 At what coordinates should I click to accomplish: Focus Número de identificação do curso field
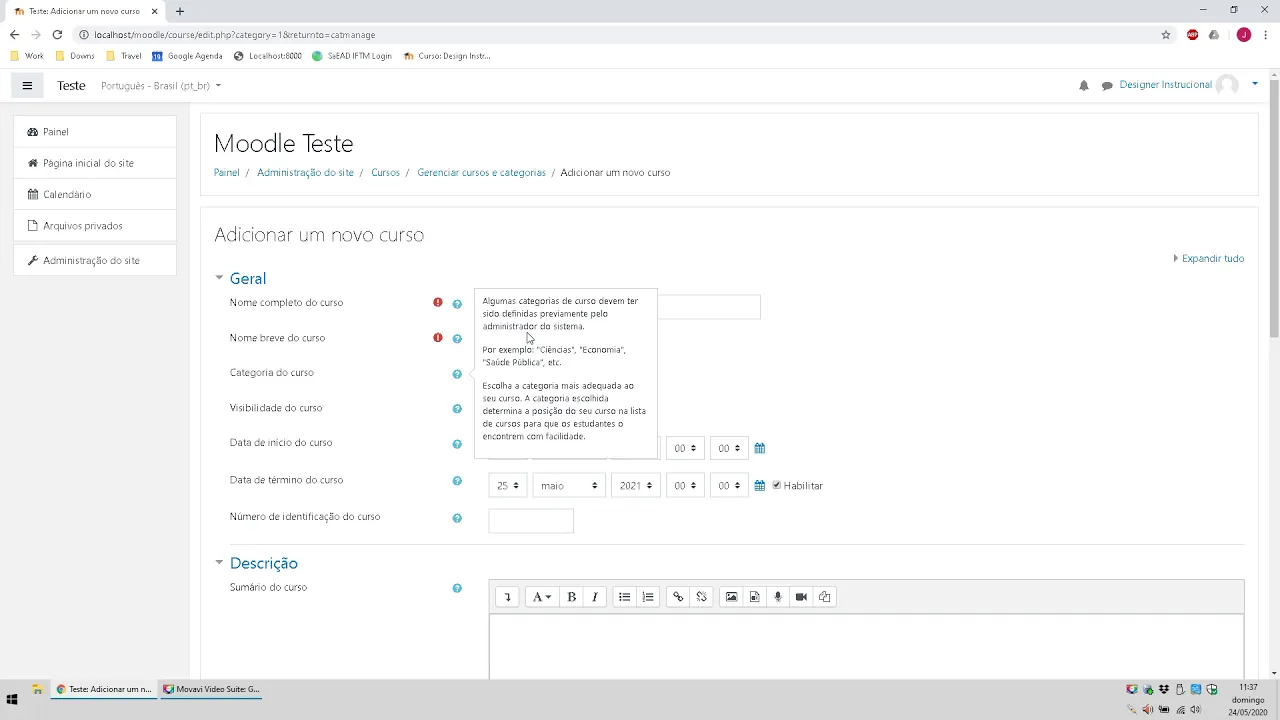pos(531,521)
